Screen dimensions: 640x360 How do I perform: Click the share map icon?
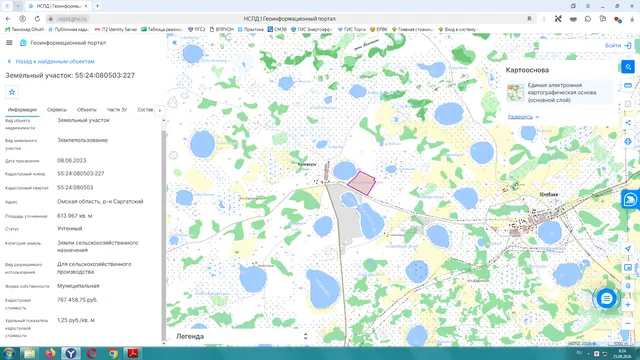(x=628, y=122)
